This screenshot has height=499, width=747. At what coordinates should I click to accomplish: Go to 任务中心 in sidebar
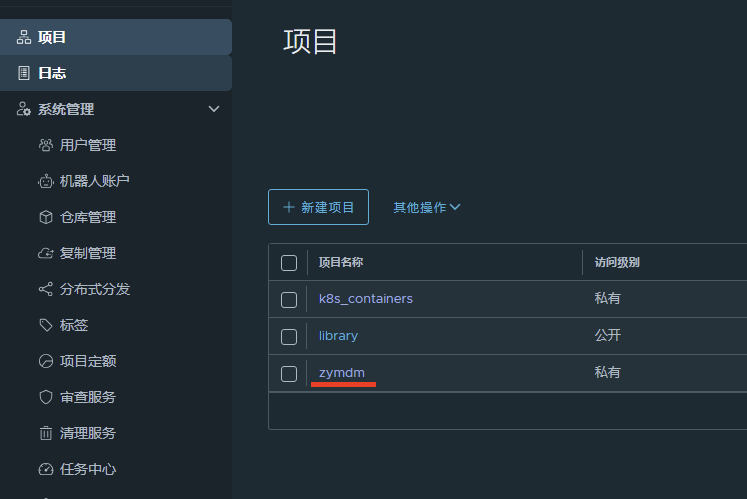(x=88, y=469)
